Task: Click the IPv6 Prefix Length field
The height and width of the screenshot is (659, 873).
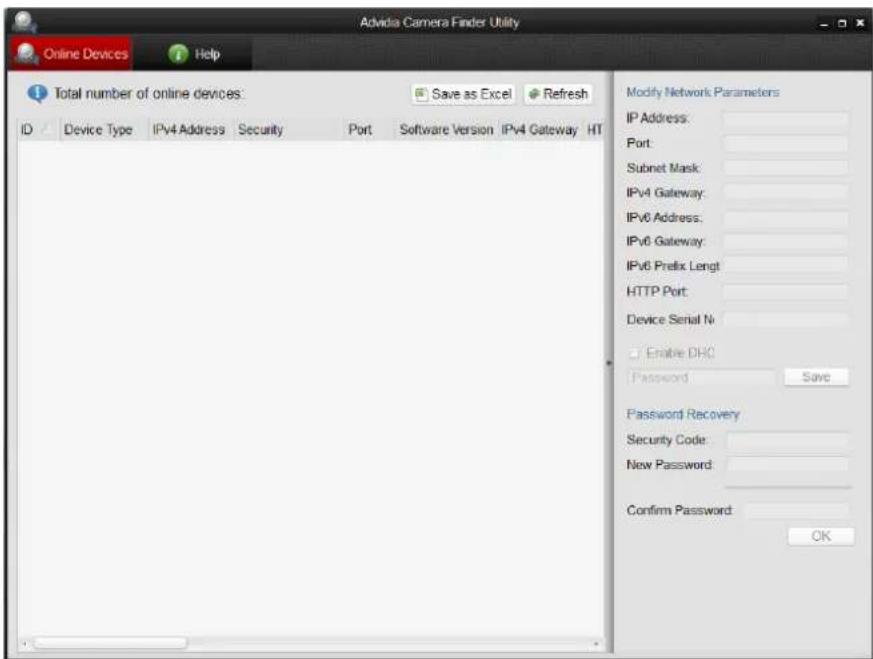Action: [785, 266]
